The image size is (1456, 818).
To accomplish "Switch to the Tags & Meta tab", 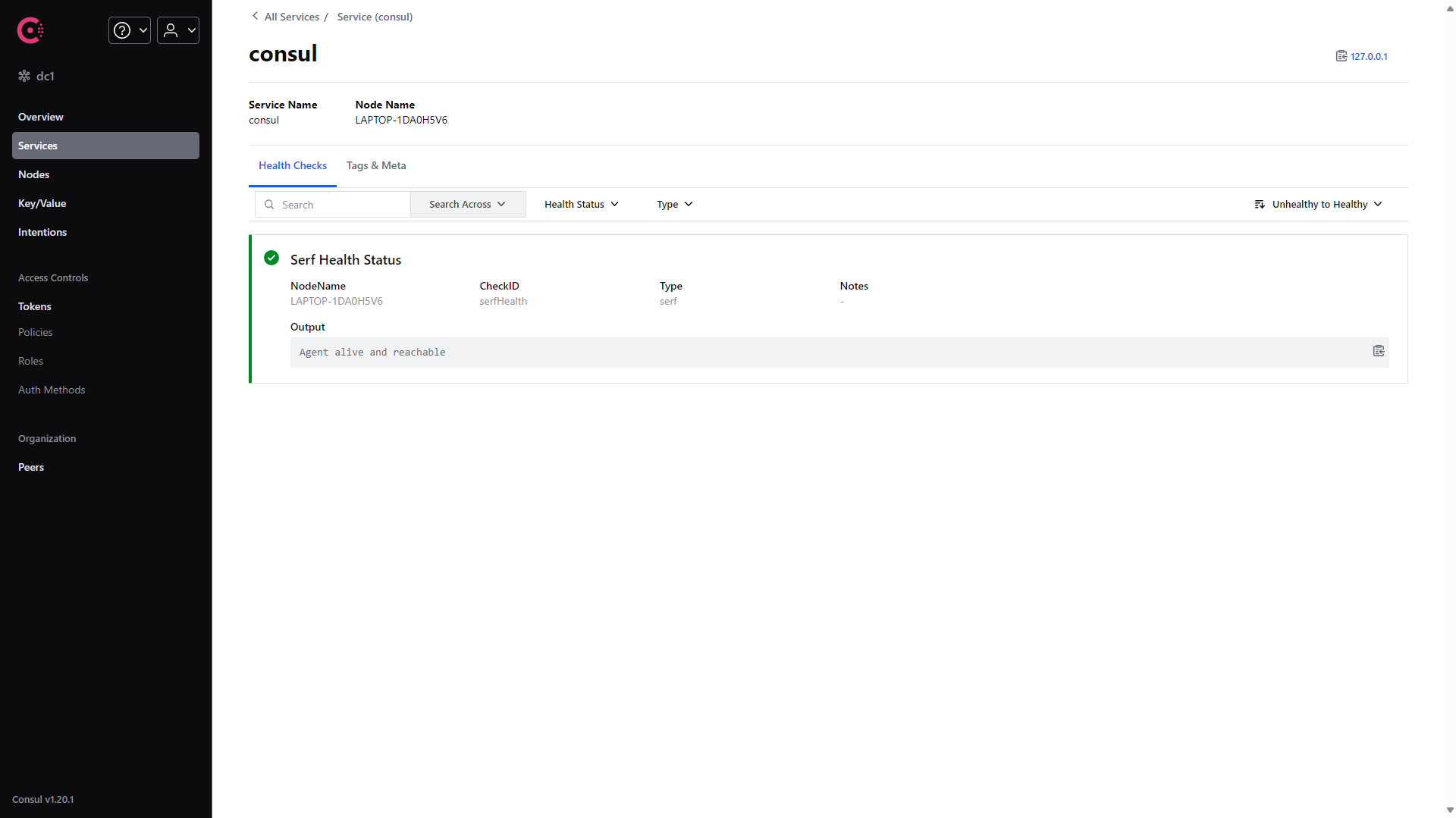I will (x=376, y=165).
